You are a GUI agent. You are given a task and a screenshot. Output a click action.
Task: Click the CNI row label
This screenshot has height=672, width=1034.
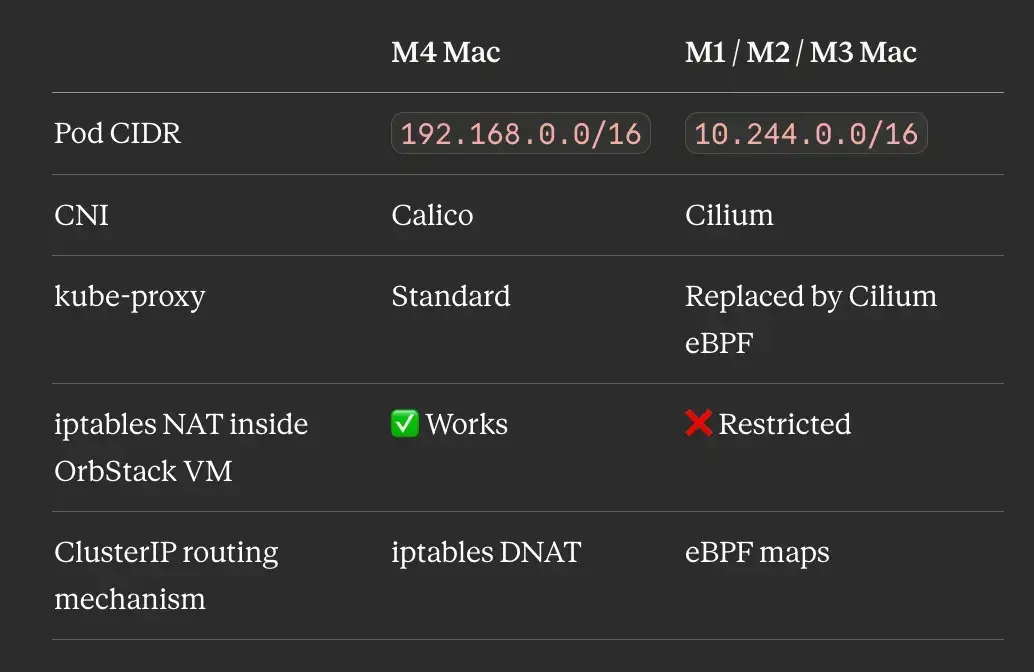point(81,215)
